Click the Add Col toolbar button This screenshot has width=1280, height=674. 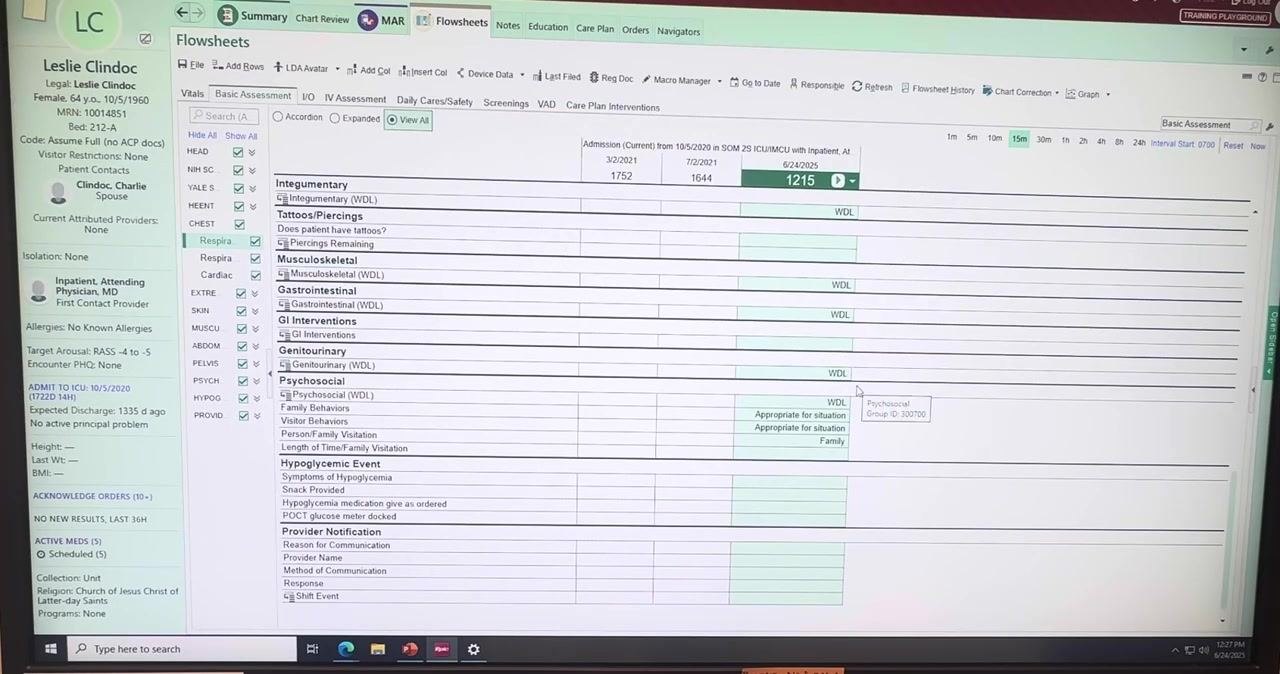pyautogui.click(x=369, y=70)
